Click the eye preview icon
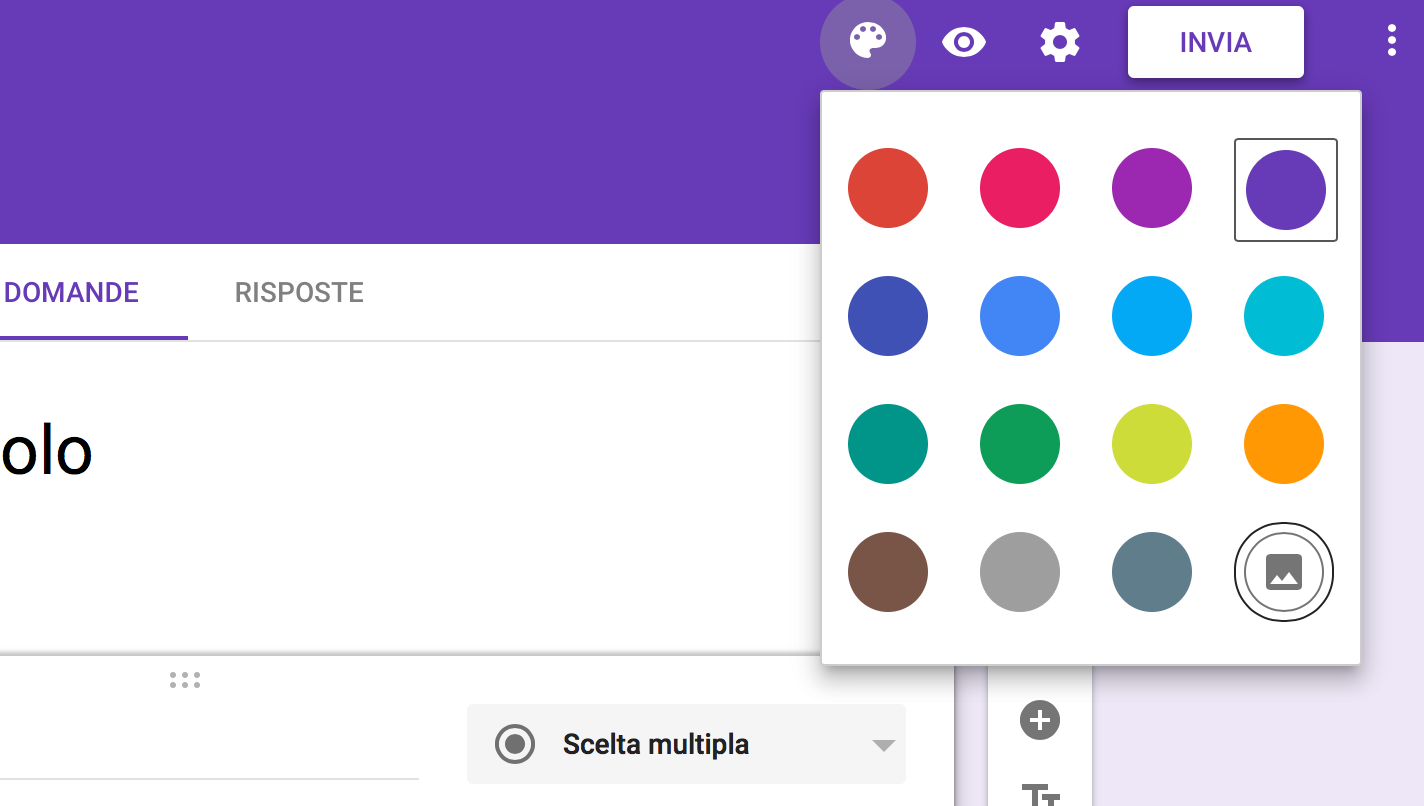Image resolution: width=1424 pixels, height=806 pixels. pos(964,42)
